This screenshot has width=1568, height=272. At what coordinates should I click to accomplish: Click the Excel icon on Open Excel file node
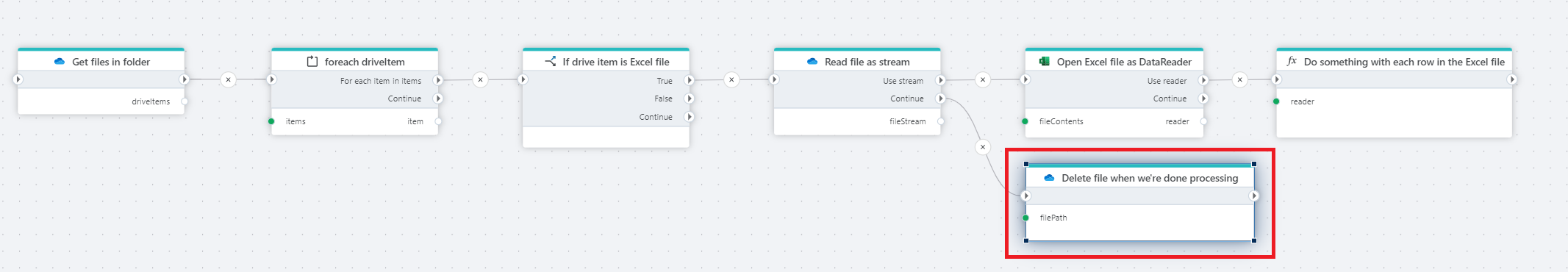(1044, 62)
